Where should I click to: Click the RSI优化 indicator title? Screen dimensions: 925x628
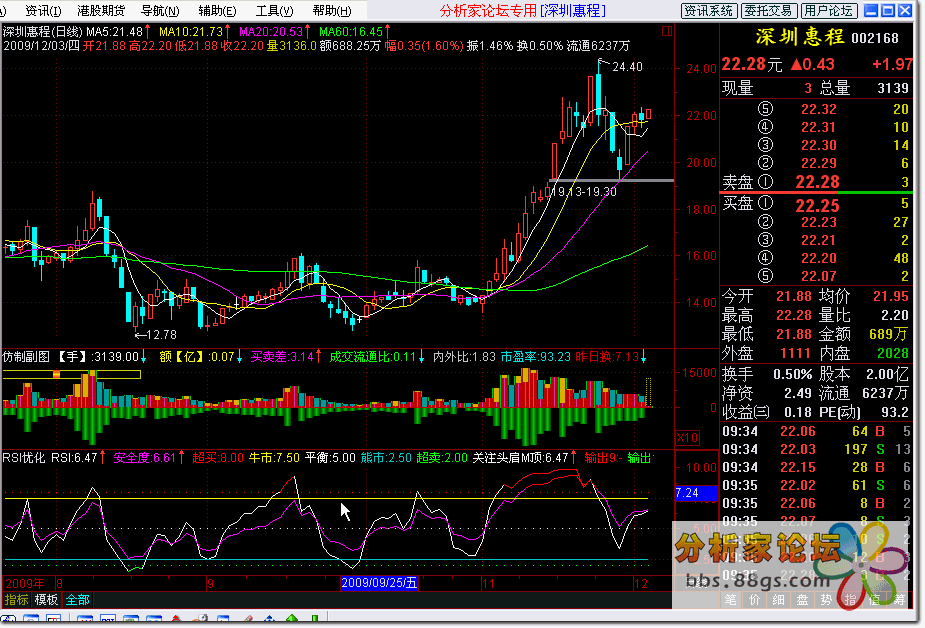pyautogui.click(x=24, y=458)
